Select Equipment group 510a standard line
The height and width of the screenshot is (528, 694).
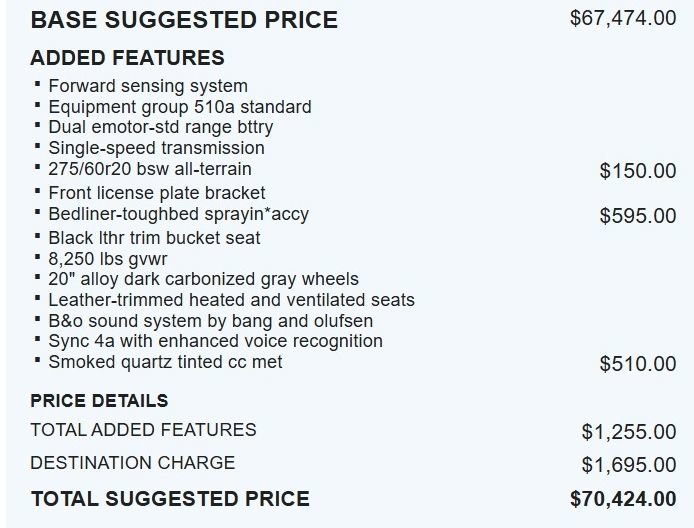[179, 106]
